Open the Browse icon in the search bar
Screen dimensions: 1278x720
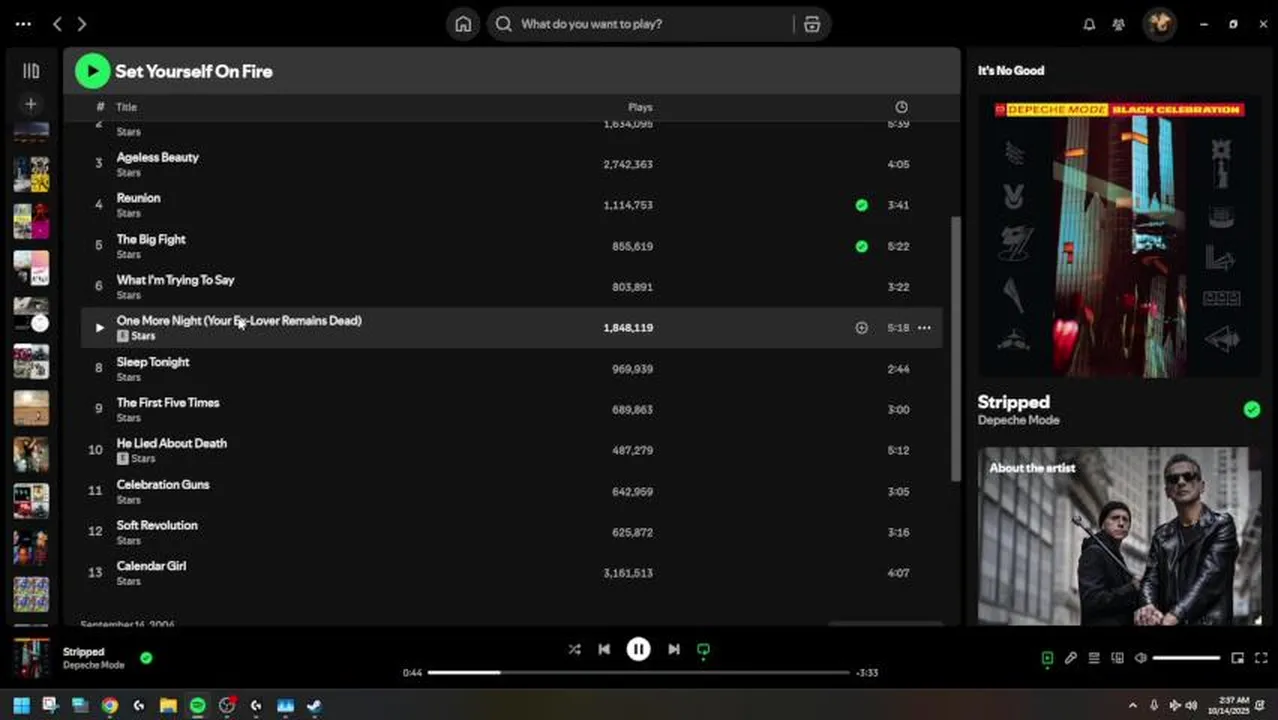tap(812, 24)
